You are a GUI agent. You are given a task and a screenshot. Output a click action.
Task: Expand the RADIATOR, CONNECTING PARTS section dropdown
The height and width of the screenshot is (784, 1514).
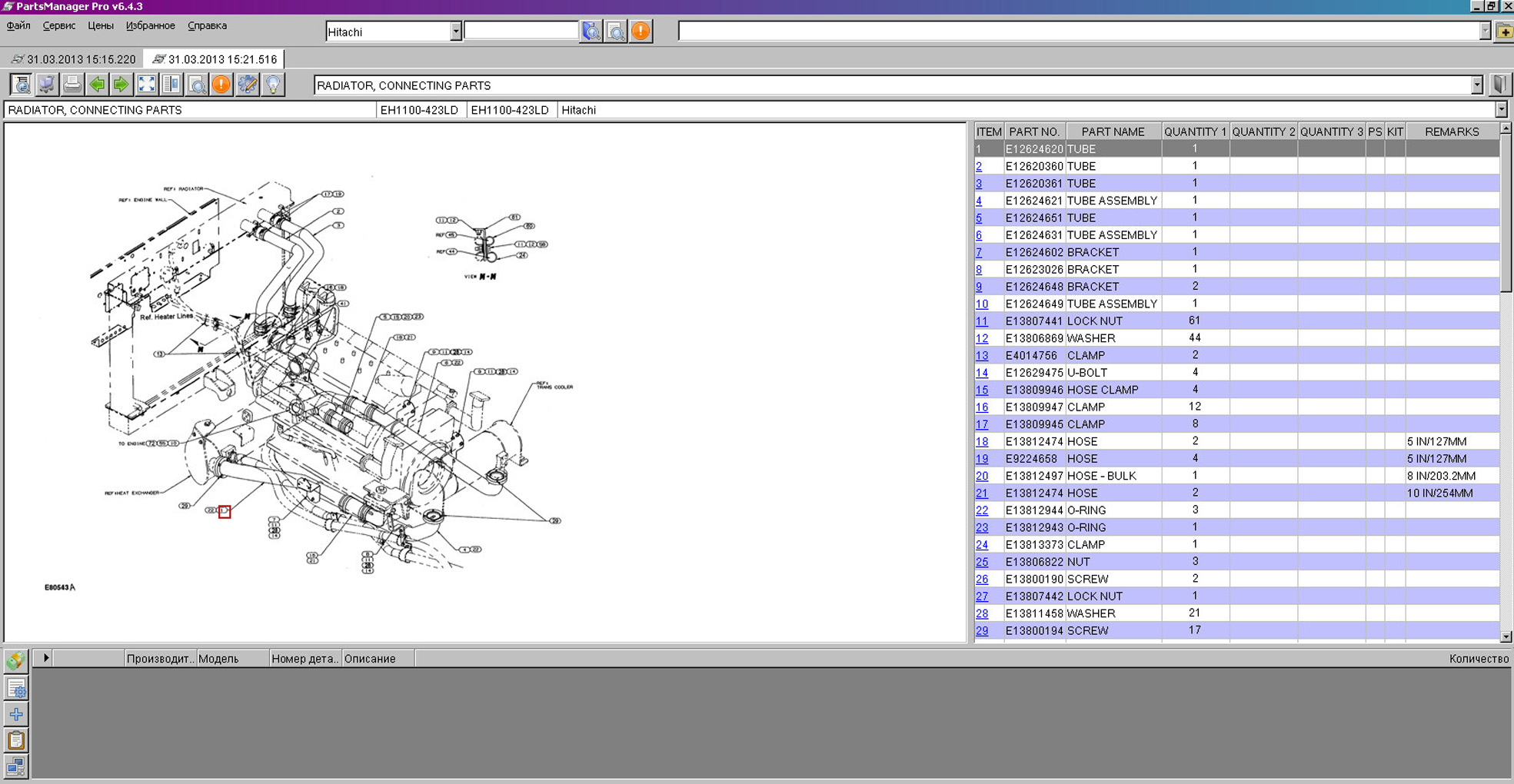(x=1476, y=85)
